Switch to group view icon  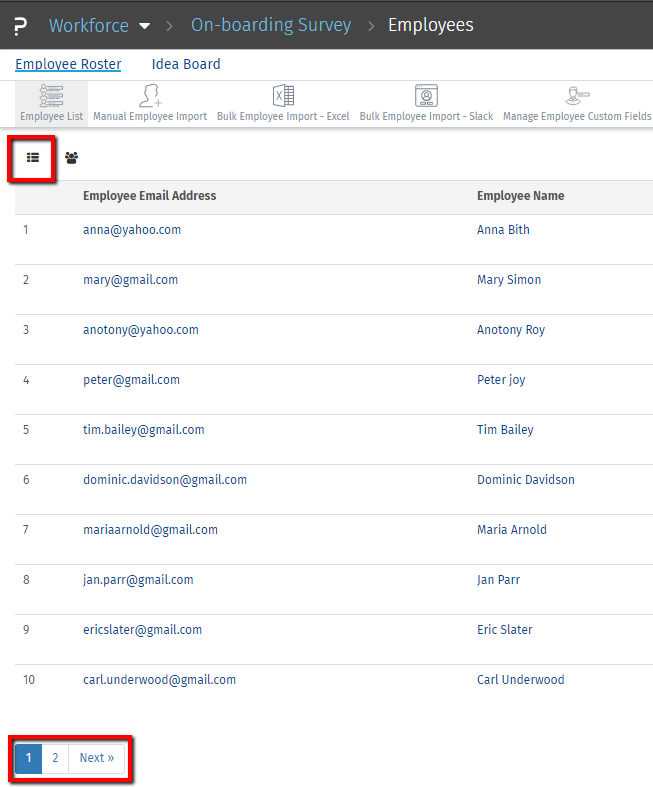pyautogui.click(x=72, y=158)
